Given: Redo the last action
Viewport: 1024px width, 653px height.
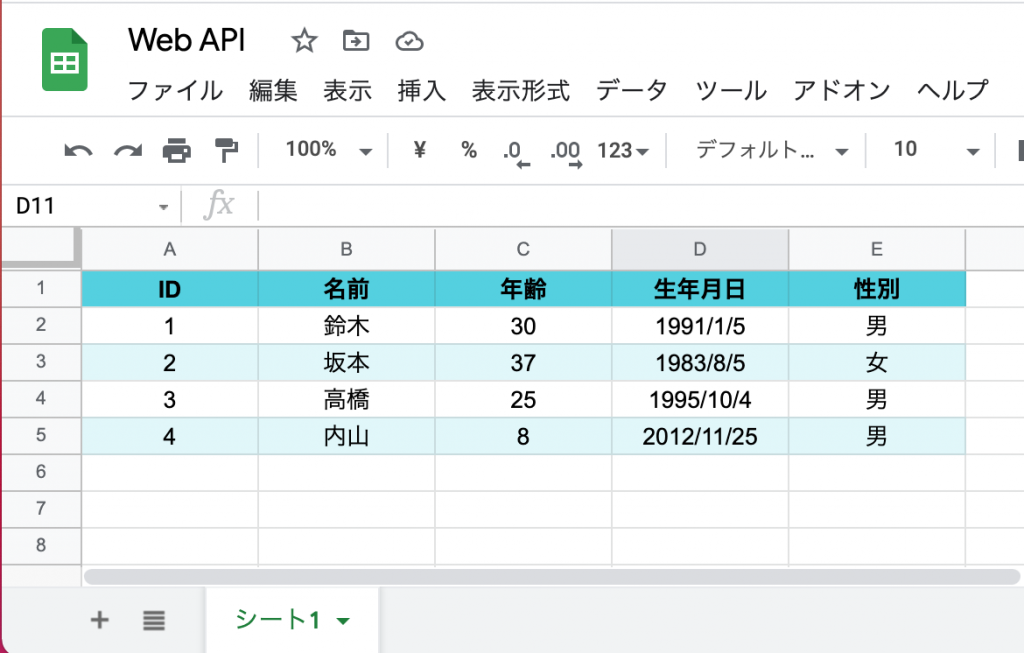Looking at the screenshot, I should (x=128, y=151).
